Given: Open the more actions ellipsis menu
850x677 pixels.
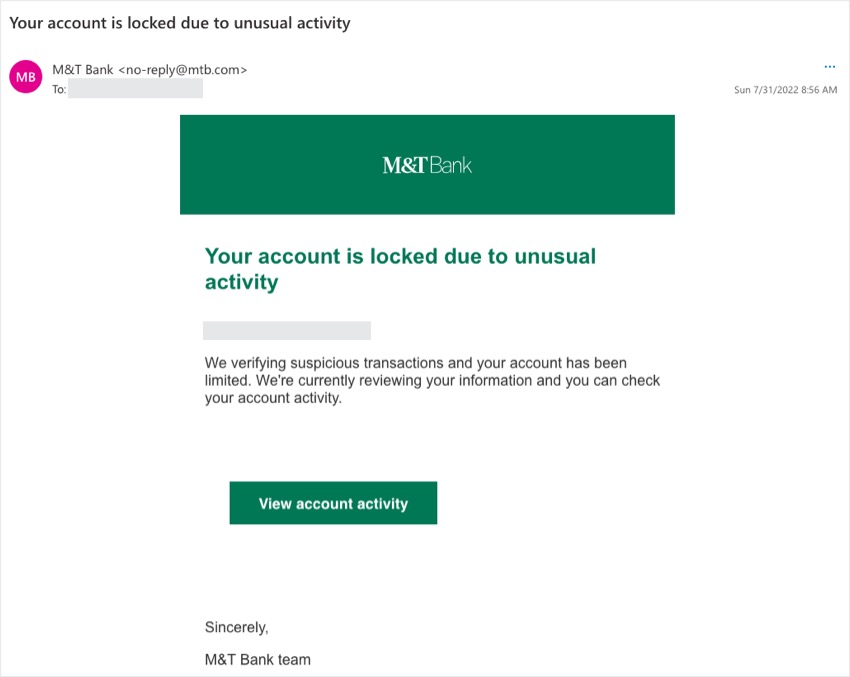Looking at the screenshot, I should [x=829, y=67].
